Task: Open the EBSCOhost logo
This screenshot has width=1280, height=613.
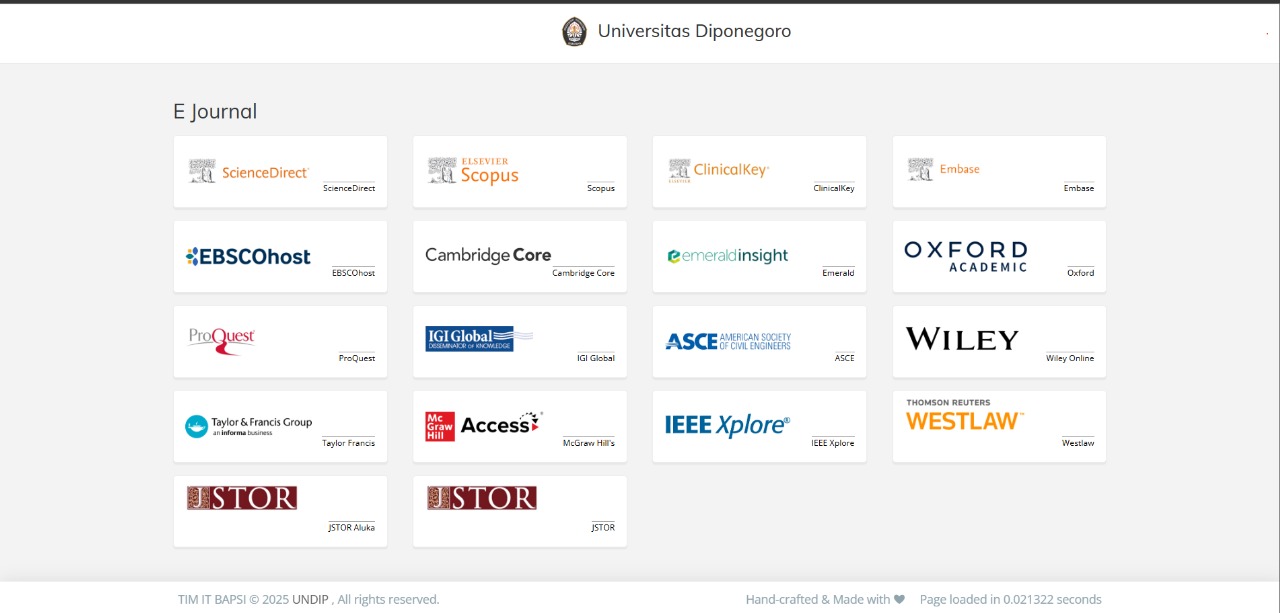Action: pos(248,257)
